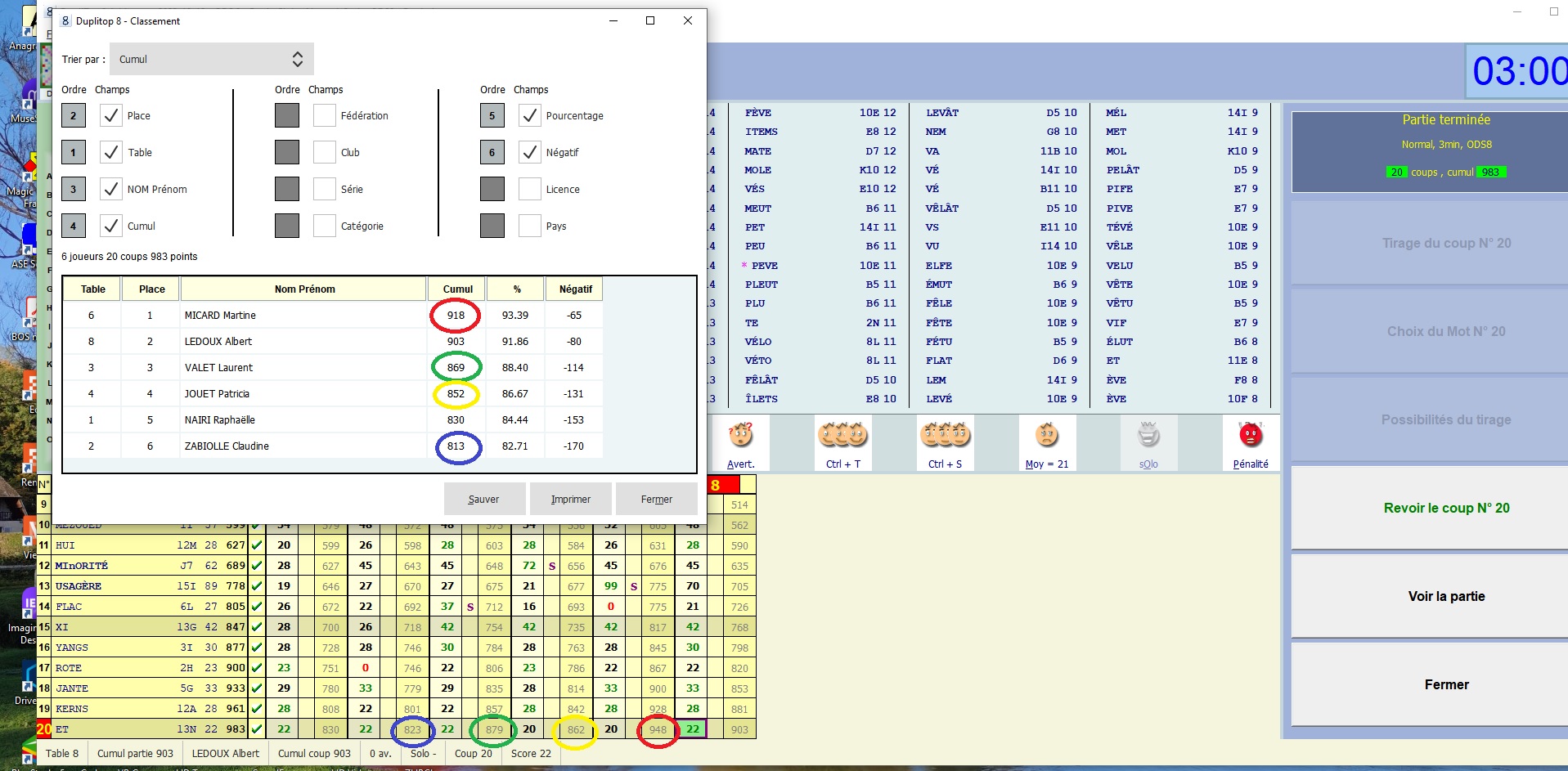Click the Moy = 21 sad face icon
1568x771 pixels.
(1046, 436)
